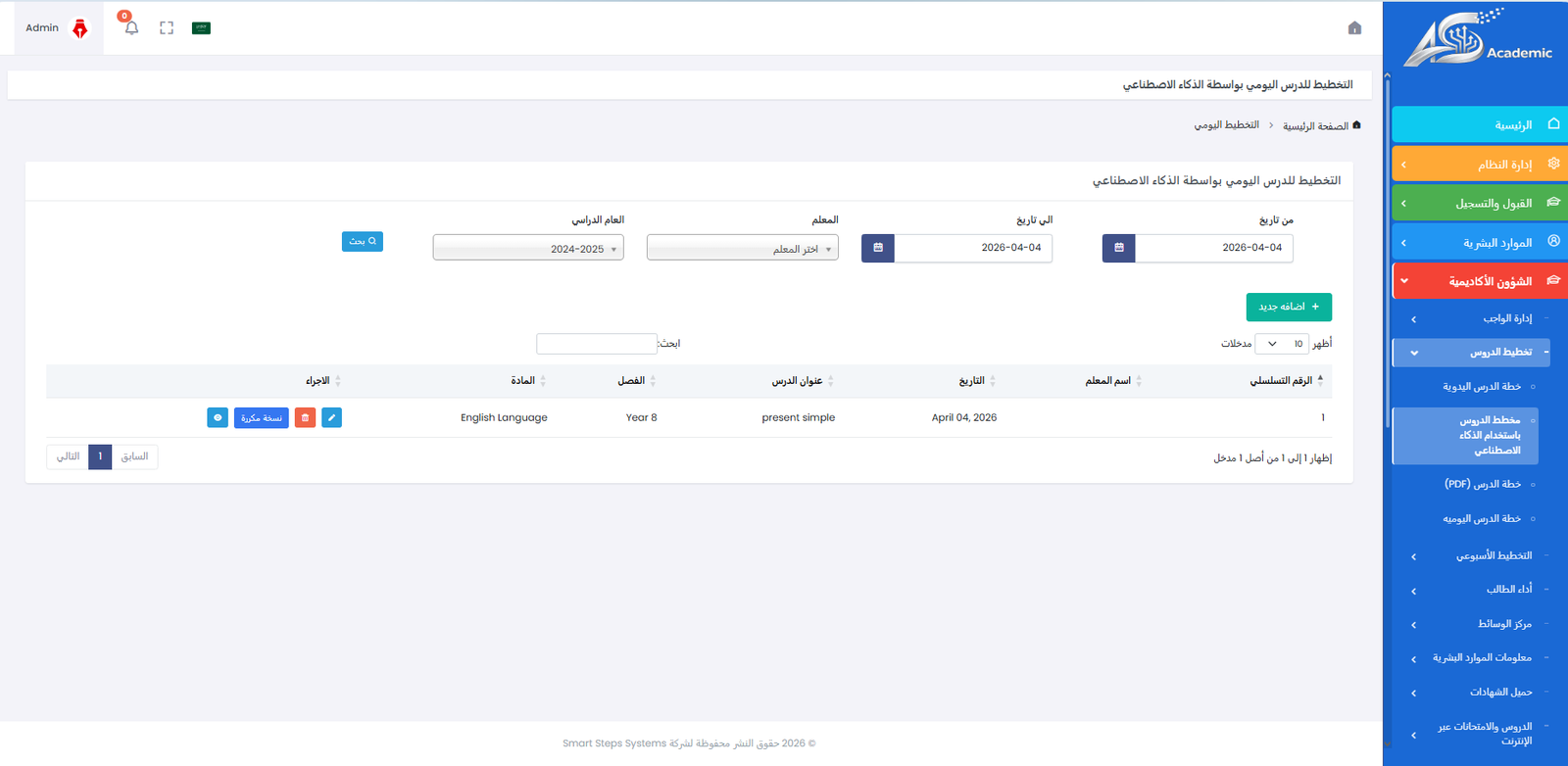Click the 'نسخة مكررة' duplicate button
Viewport: 1568px width, 766px height.
coord(262,418)
